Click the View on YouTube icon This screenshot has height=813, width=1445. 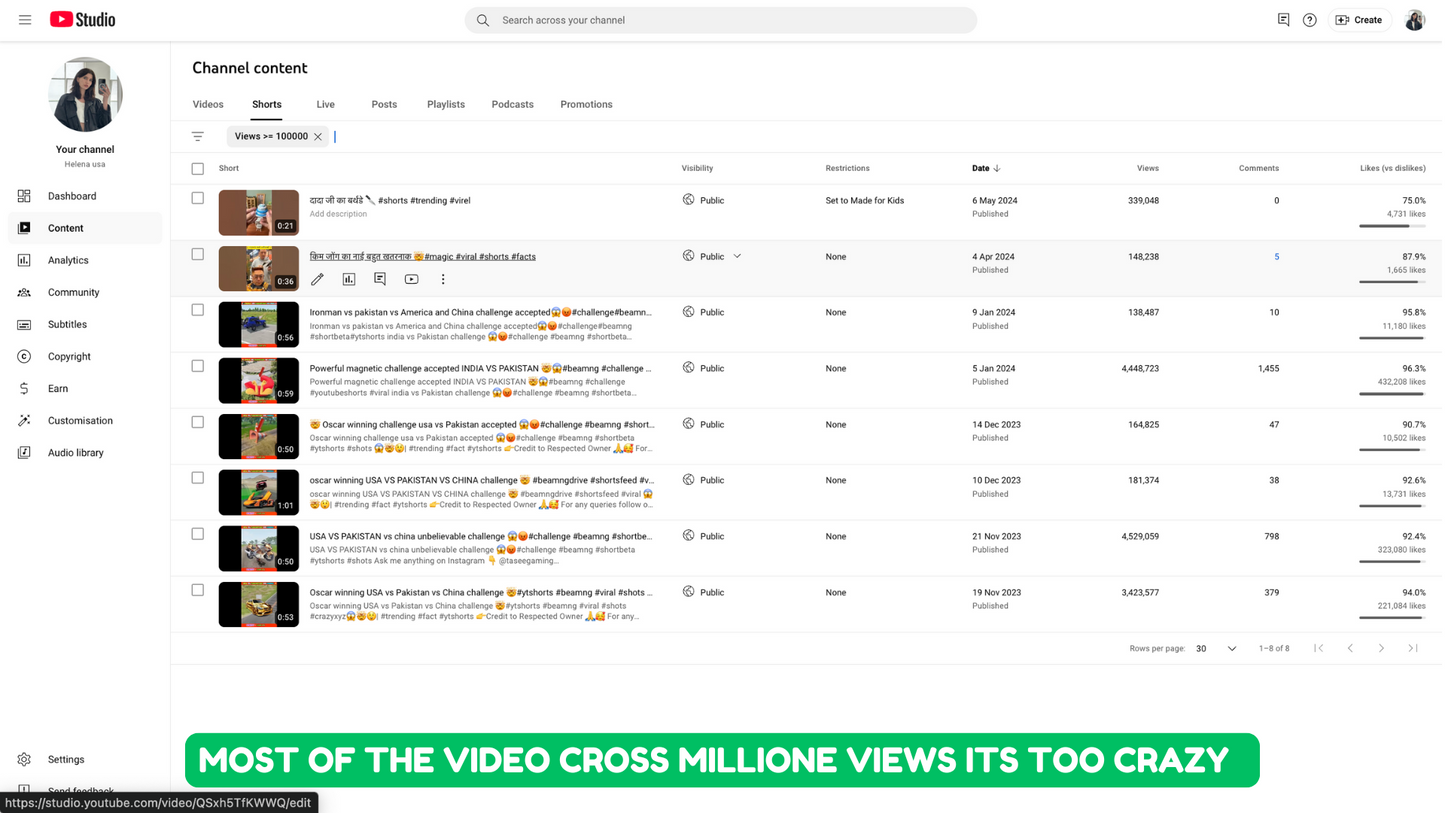[x=411, y=280]
